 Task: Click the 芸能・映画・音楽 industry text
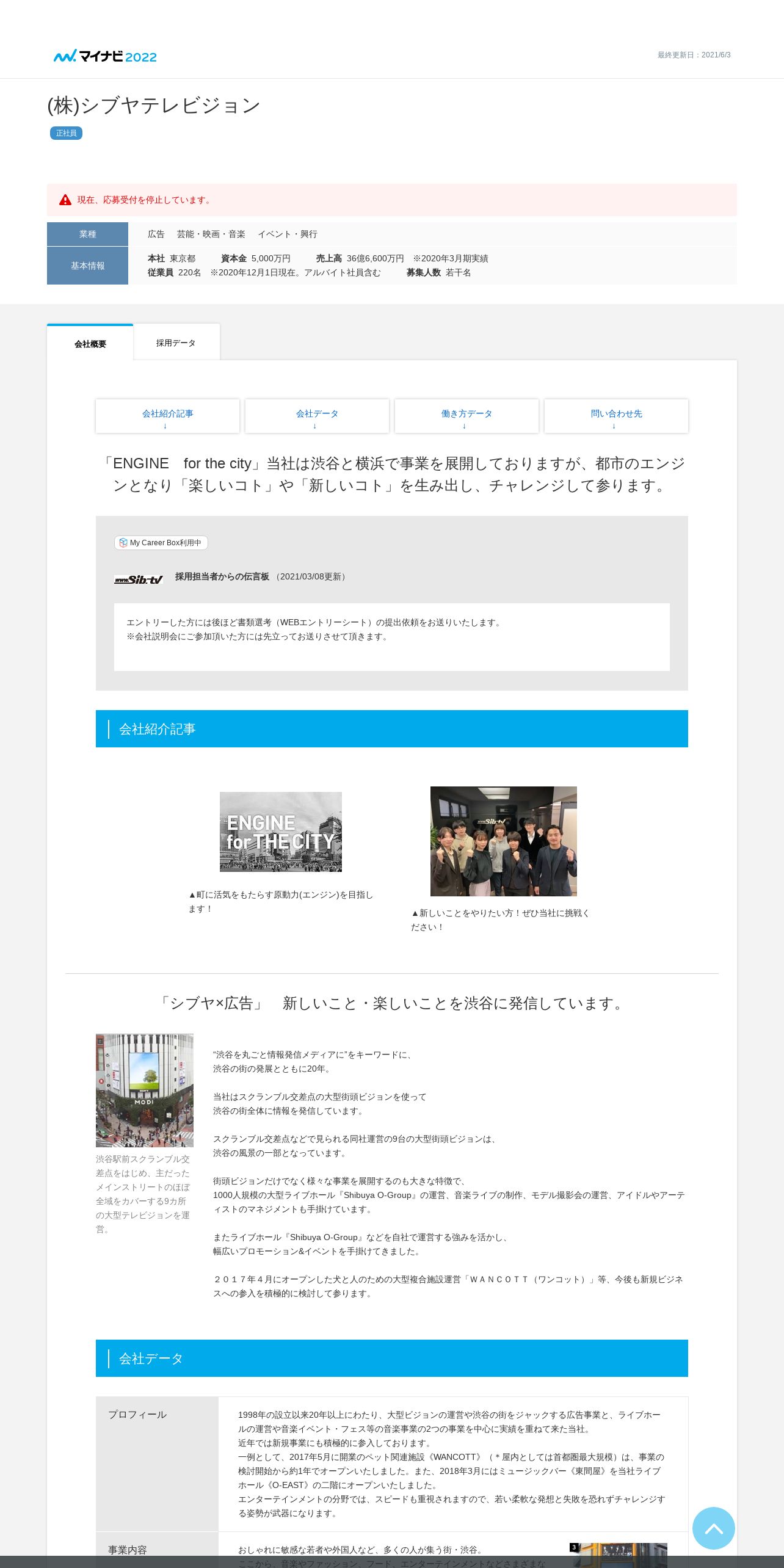[x=211, y=234]
